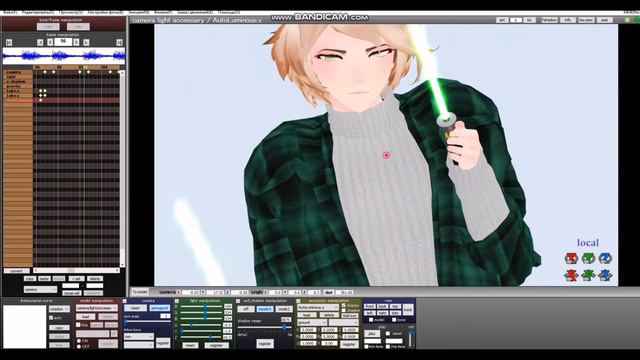
Task: Open follow bone model dropdown in camera
Action: 139,337
